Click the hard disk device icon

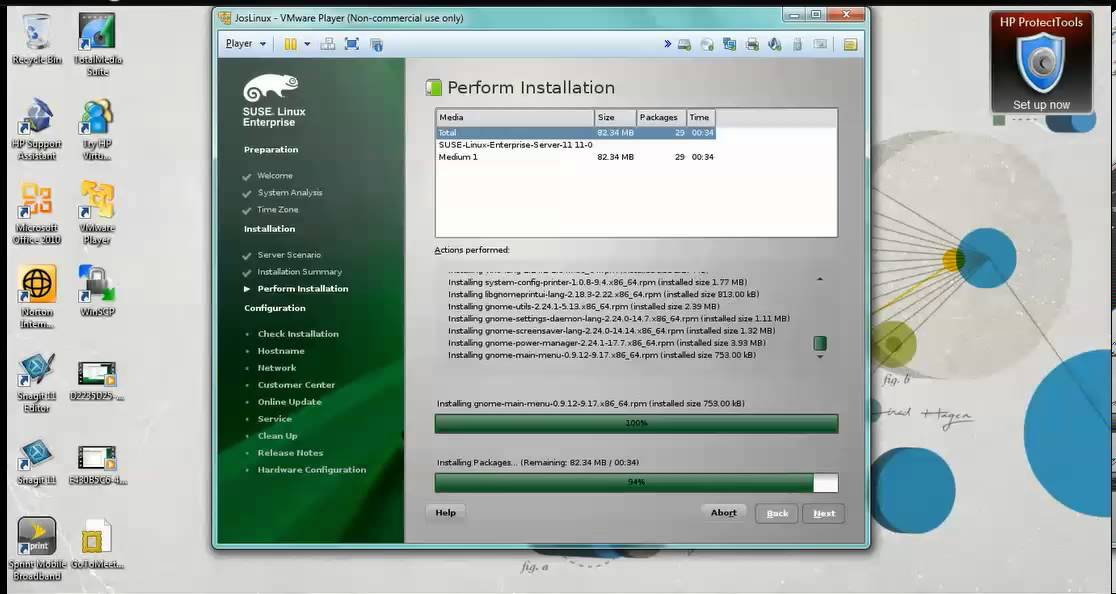[684, 45]
